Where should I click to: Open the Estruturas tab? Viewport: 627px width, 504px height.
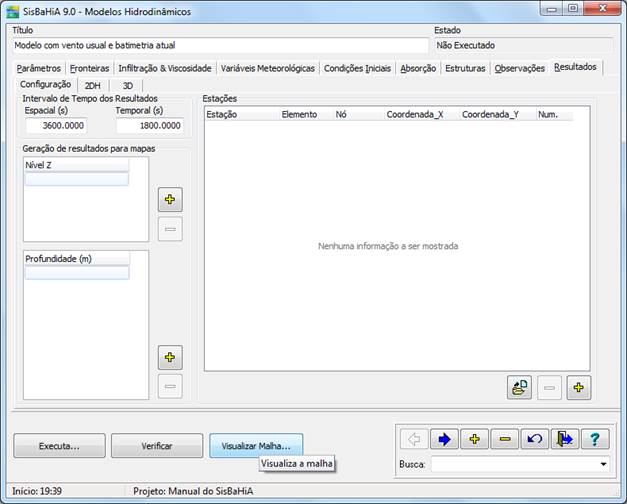[x=465, y=68]
